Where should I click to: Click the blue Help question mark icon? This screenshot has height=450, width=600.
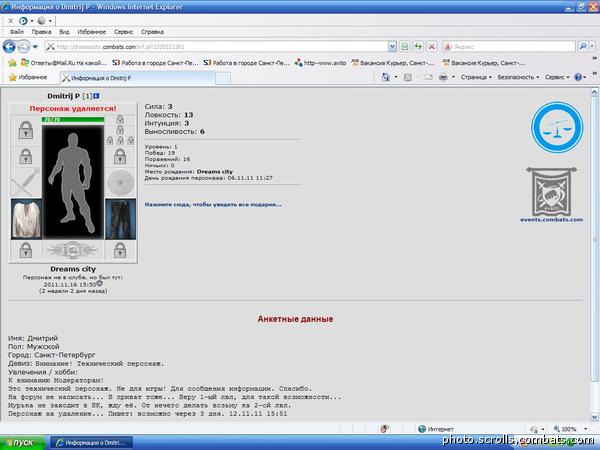pyautogui.click(x=578, y=77)
